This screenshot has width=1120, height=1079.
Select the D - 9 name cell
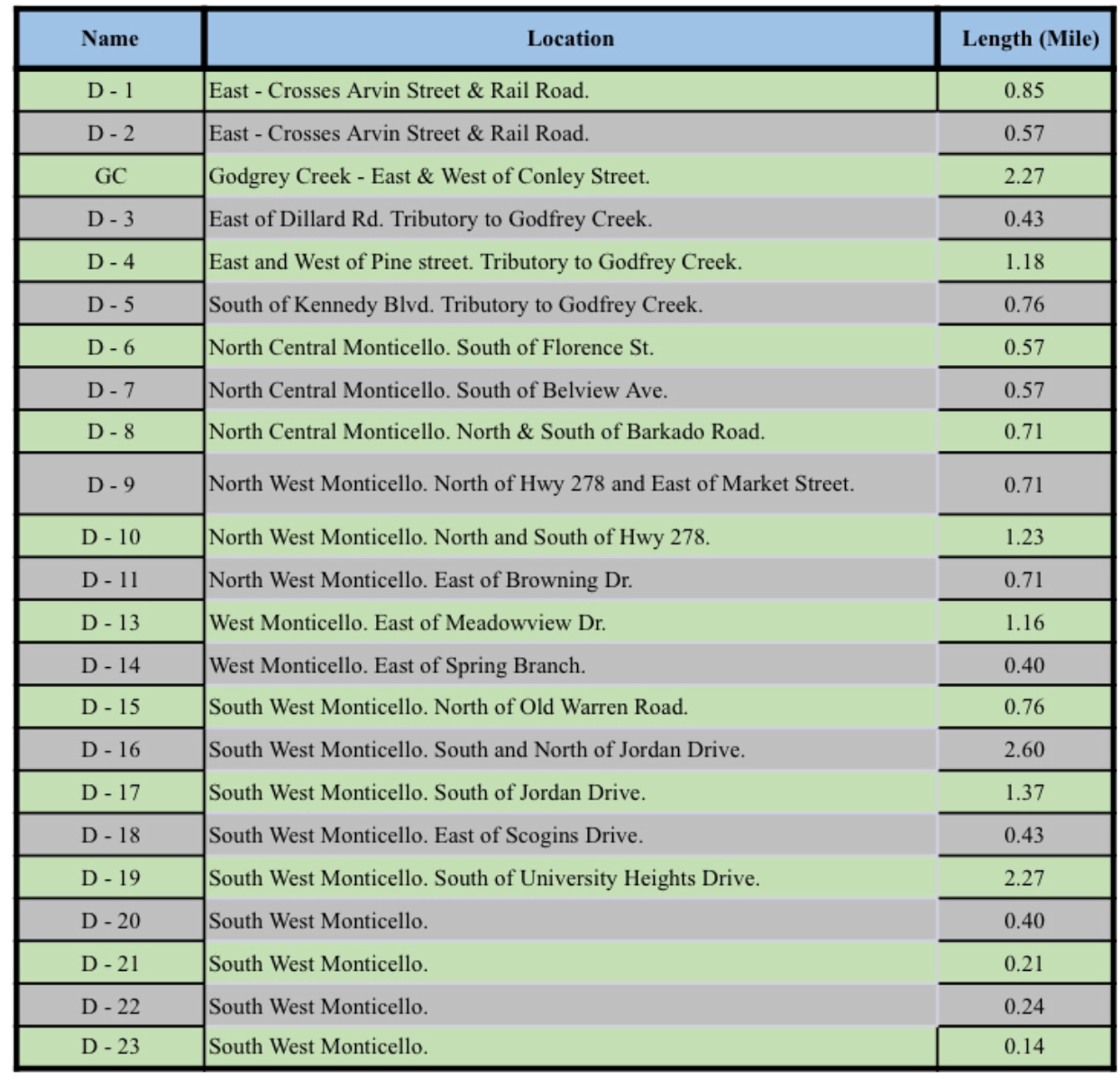point(110,484)
